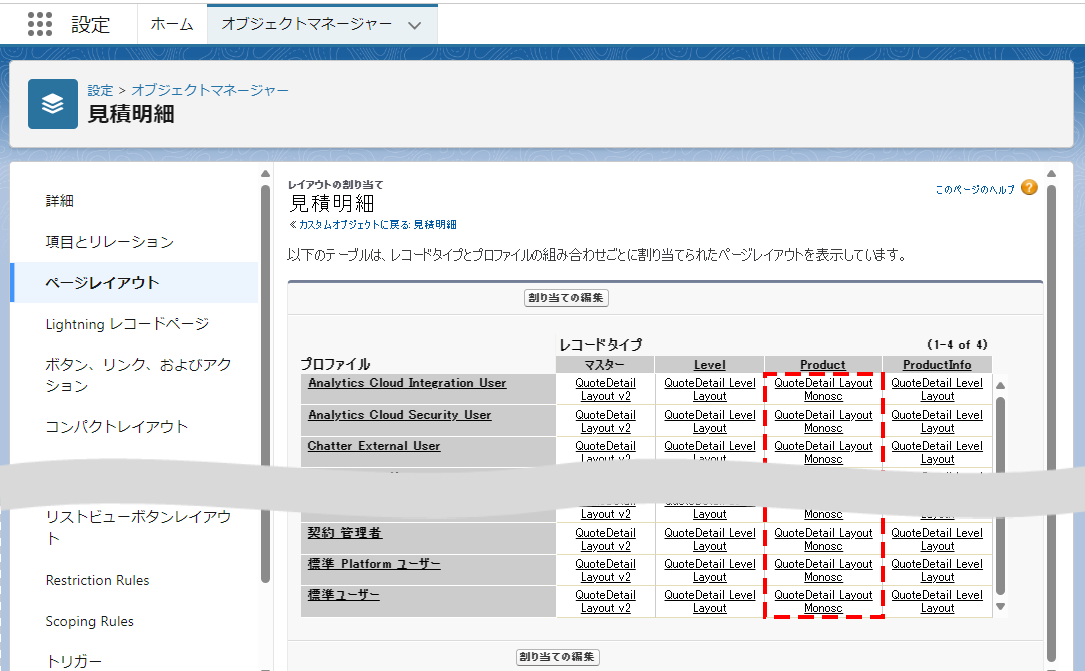Image resolution: width=1085 pixels, height=671 pixels.
Task: Click the Product record type column header
Action: tap(822, 365)
